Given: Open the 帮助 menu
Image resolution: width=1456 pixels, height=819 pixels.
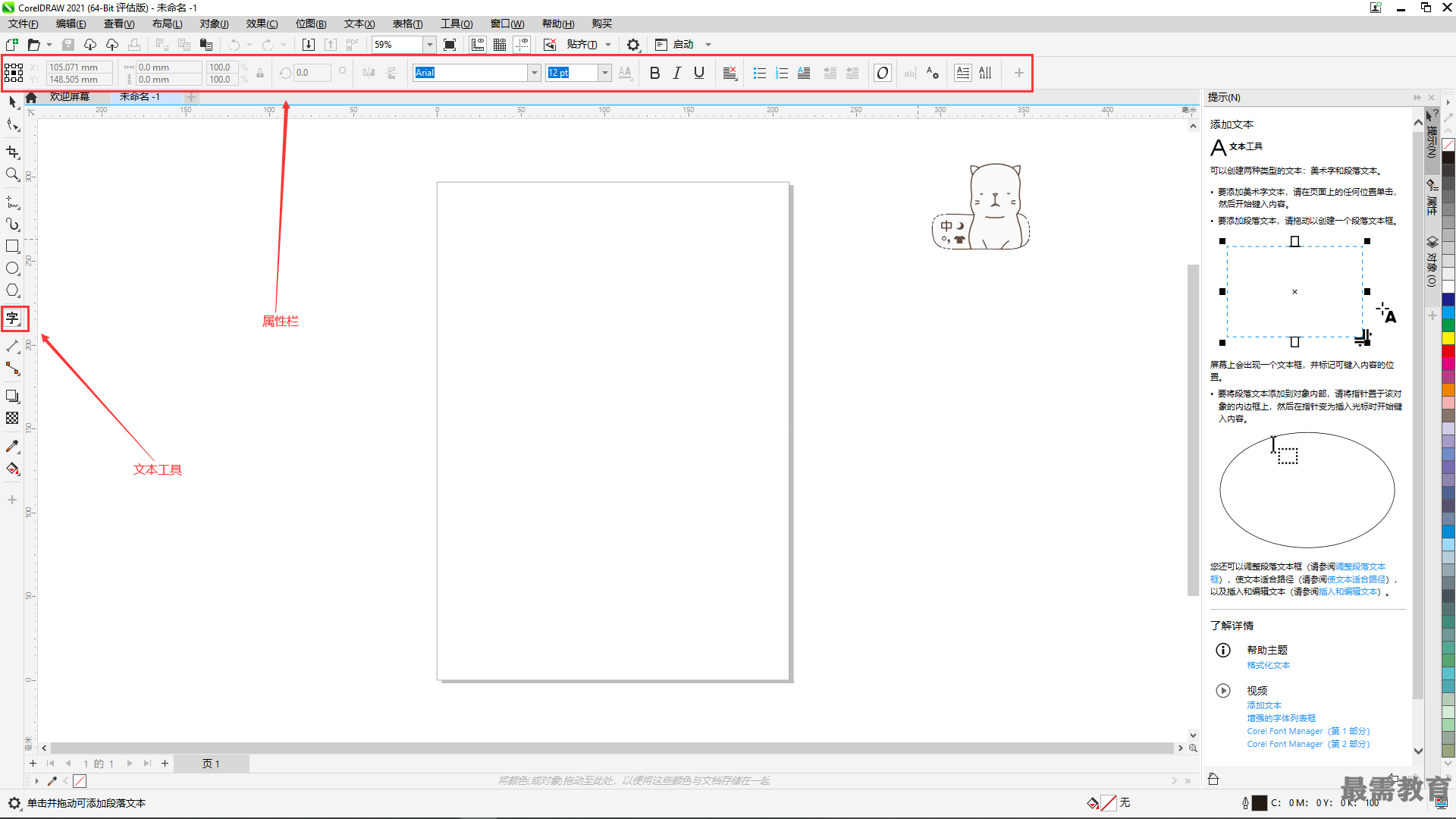Looking at the screenshot, I should [x=558, y=24].
